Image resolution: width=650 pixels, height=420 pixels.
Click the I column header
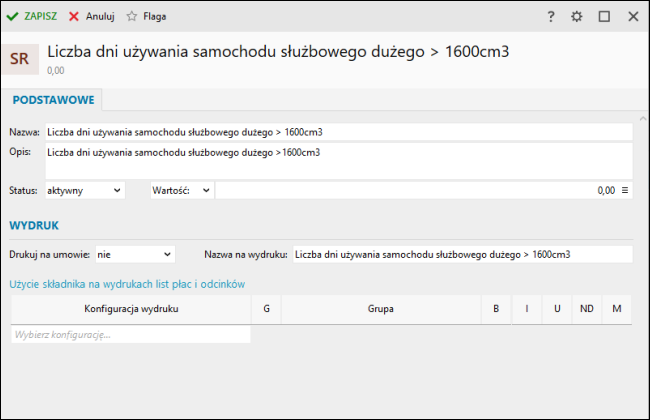(527, 309)
